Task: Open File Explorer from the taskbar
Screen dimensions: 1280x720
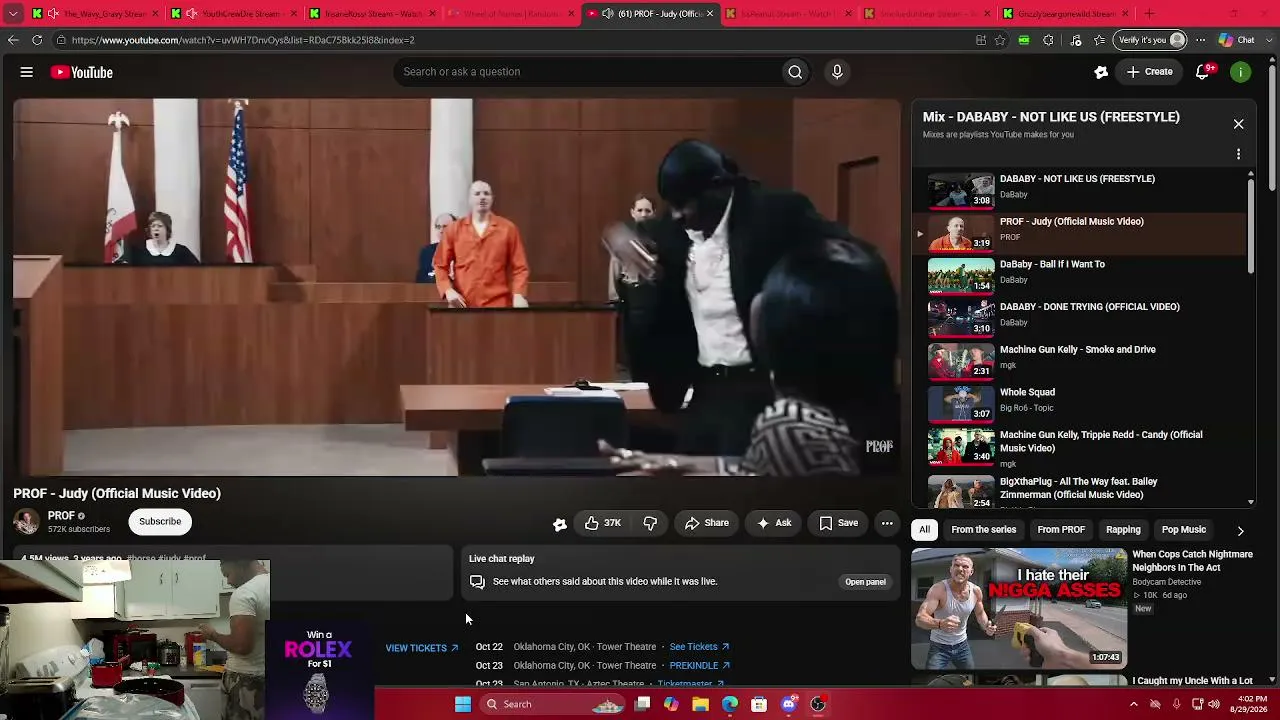Action: pyautogui.click(x=700, y=704)
